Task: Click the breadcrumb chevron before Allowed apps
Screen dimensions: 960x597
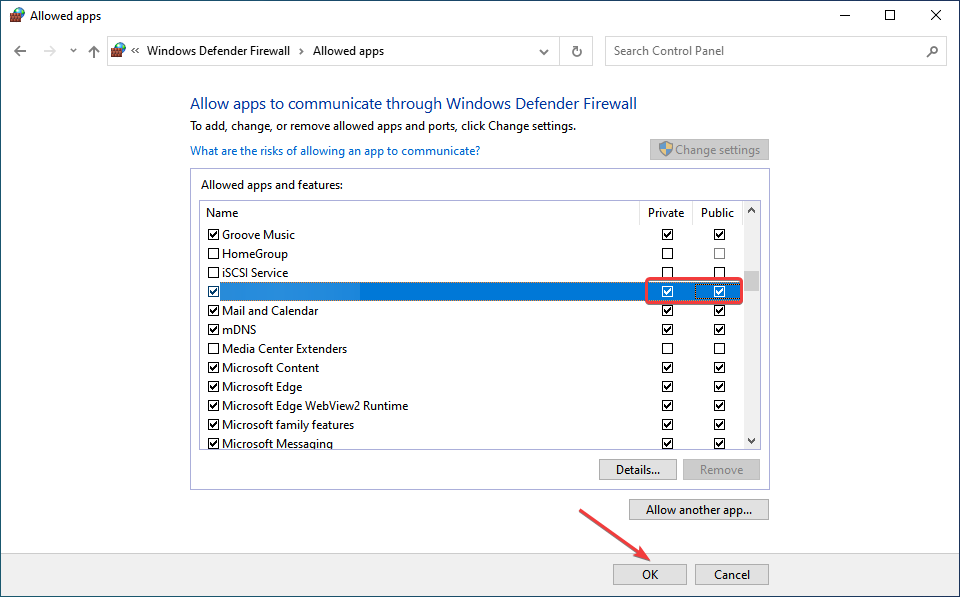Action: point(302,51)
